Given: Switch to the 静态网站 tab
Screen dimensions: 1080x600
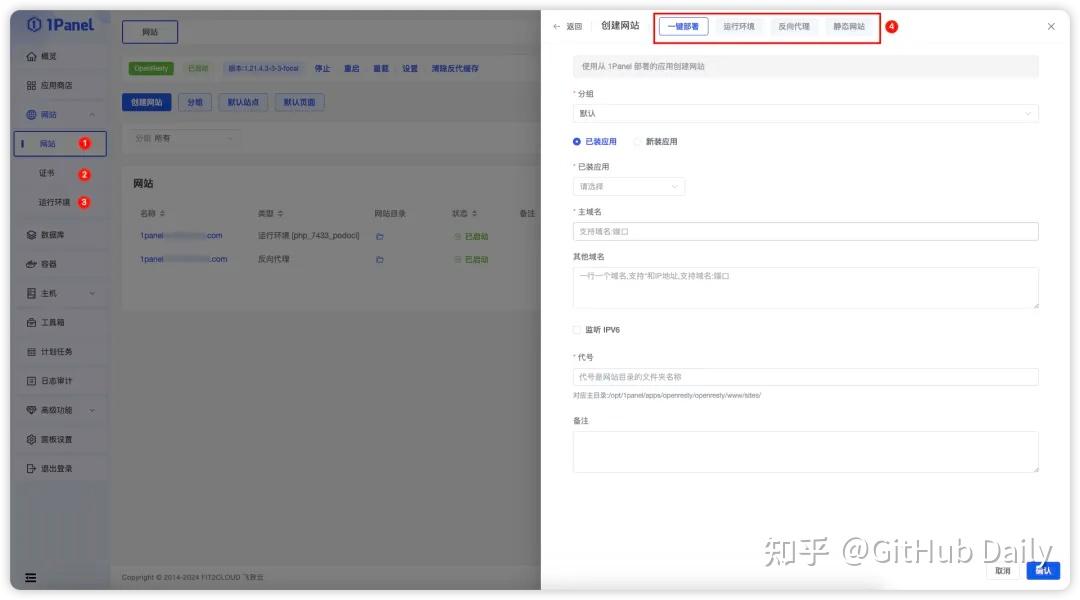Looking at the screenshot, I should click(x=851, y=27).
